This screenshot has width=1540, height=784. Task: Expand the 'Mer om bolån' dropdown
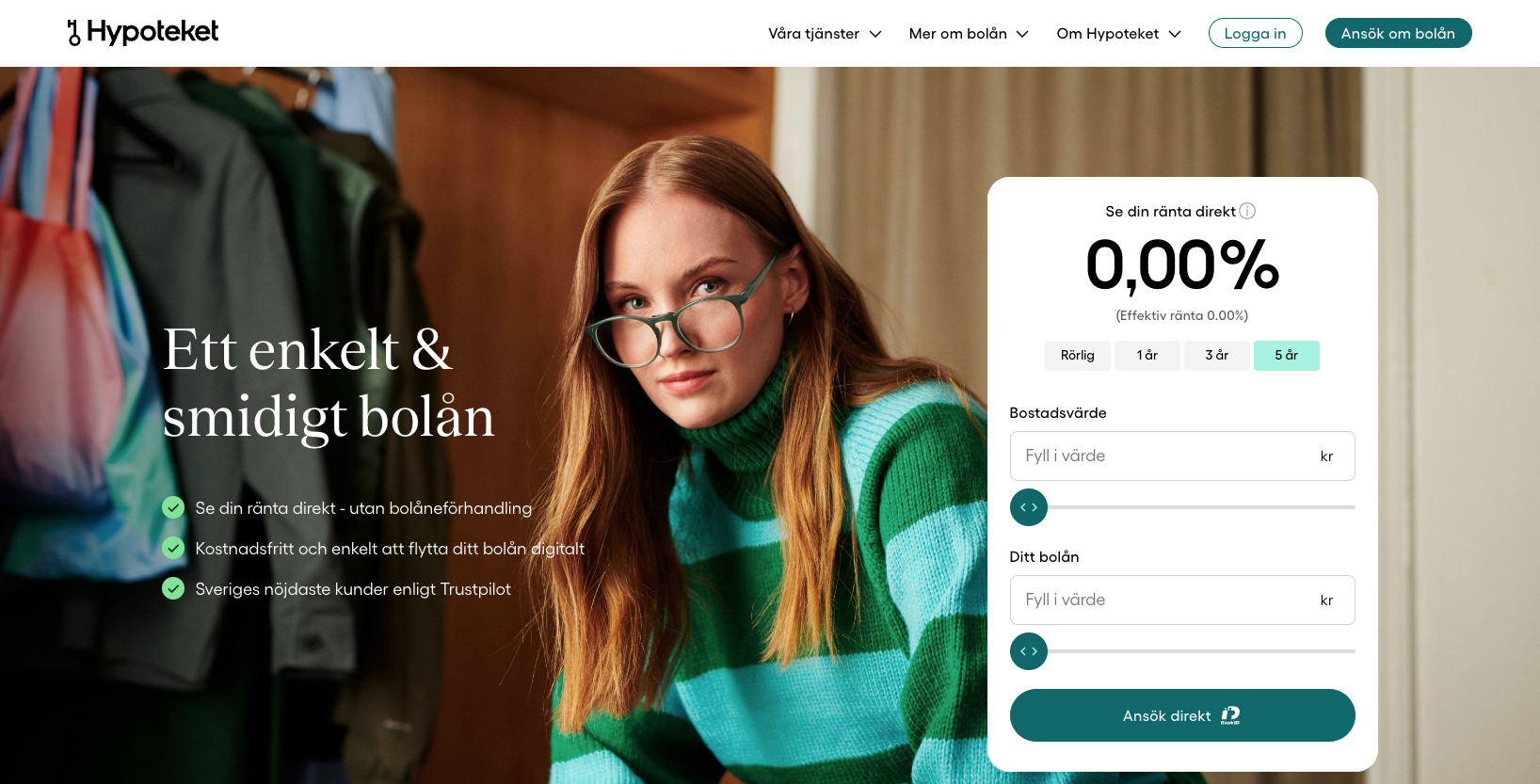[969, 34]
